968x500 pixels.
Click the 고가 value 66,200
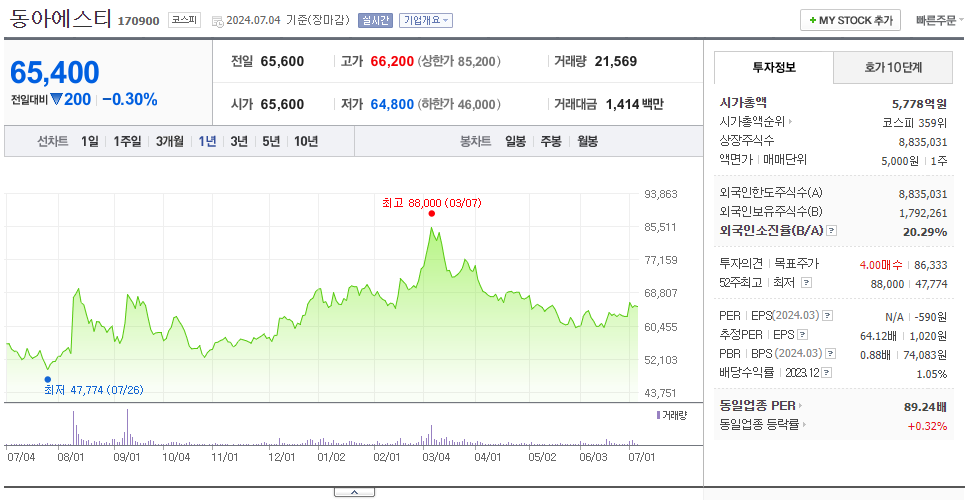[x=392, y=62]
